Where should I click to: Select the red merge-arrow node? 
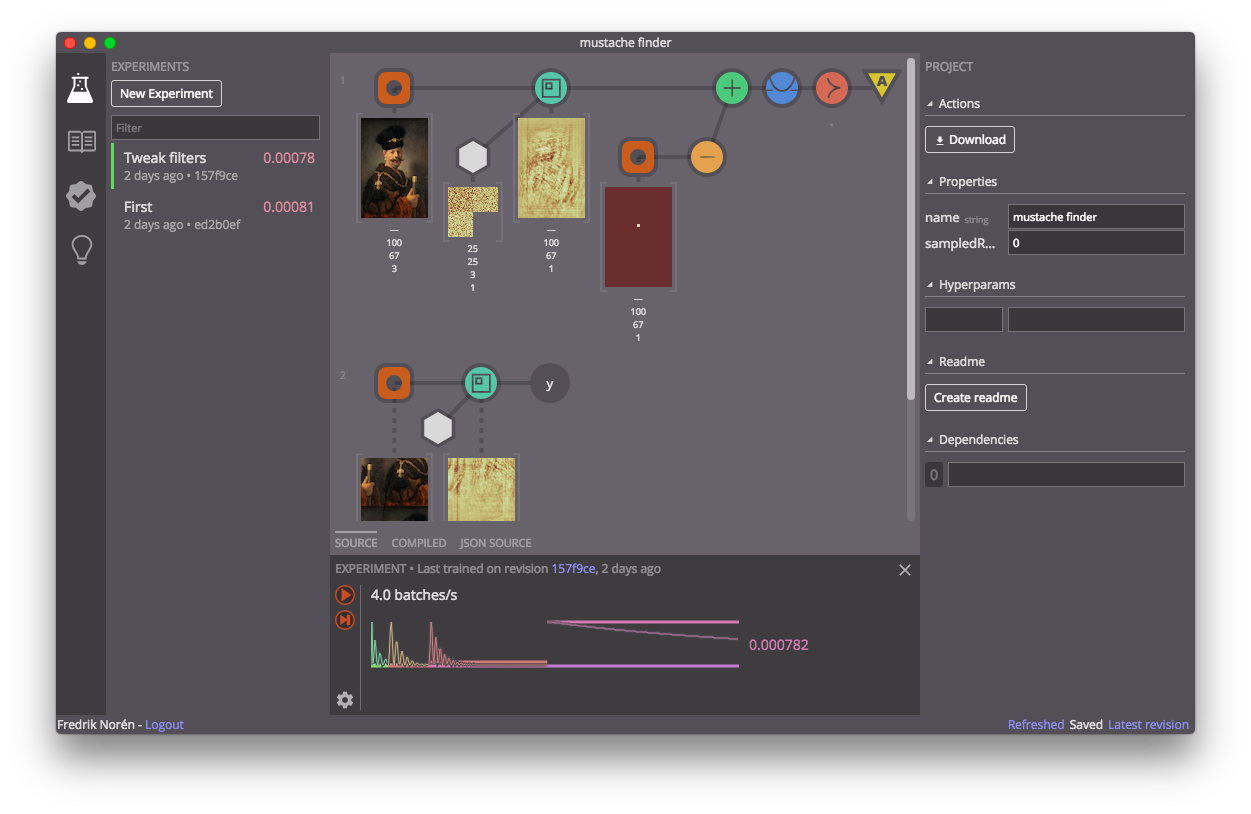832,88
